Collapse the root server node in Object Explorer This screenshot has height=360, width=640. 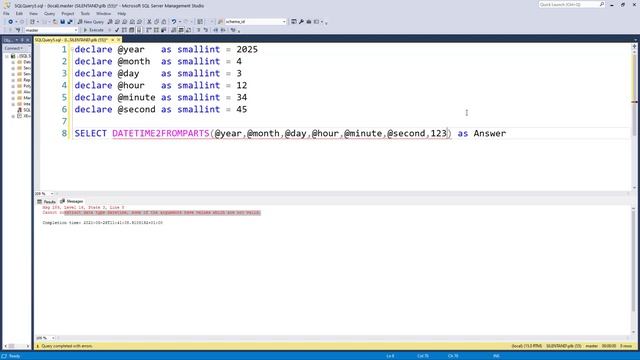[x=7, y=56]
